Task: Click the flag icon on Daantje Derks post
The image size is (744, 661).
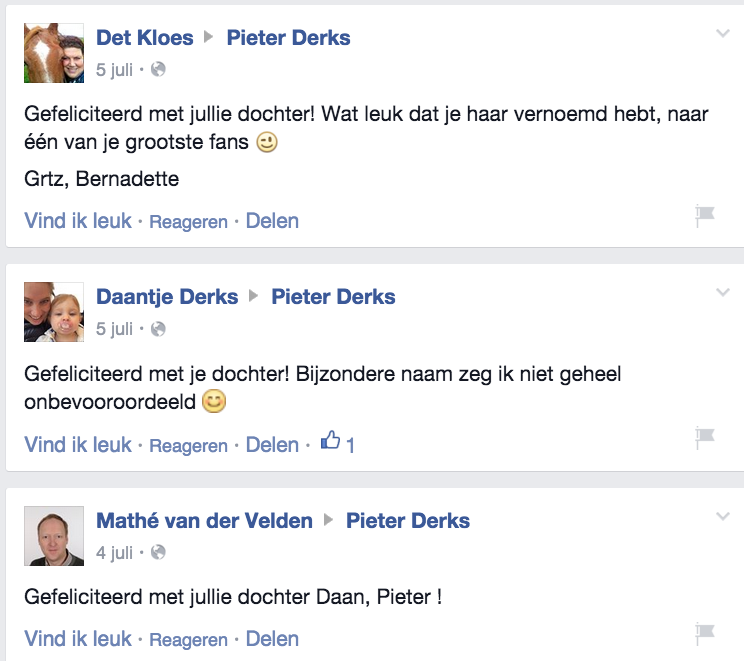Action: coord(705,438)
